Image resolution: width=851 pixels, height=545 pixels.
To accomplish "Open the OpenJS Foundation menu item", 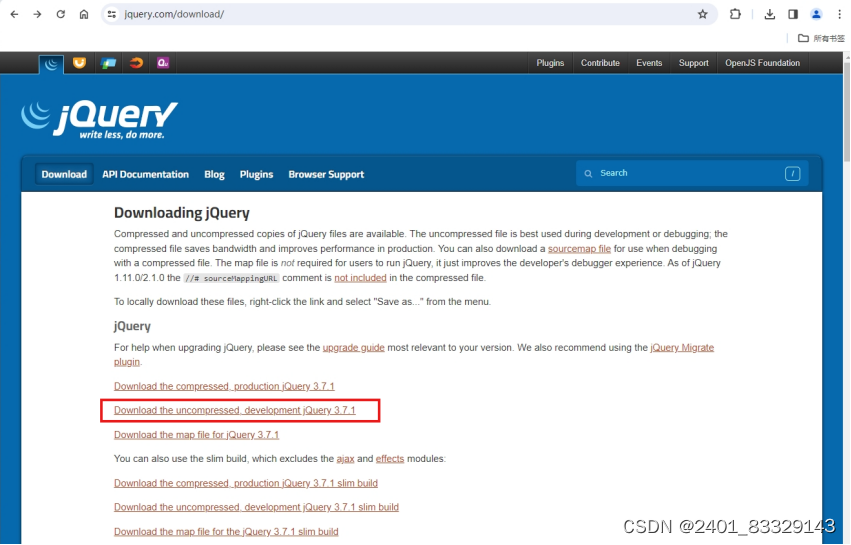I will coord(763,63).
